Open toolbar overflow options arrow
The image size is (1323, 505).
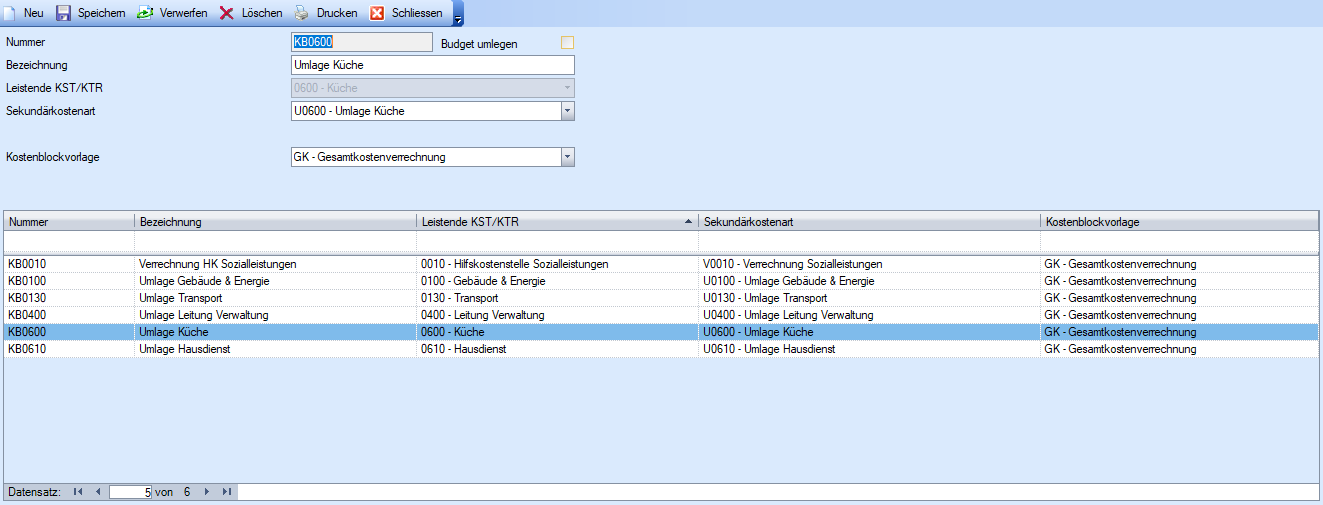(x=458, y=19)
